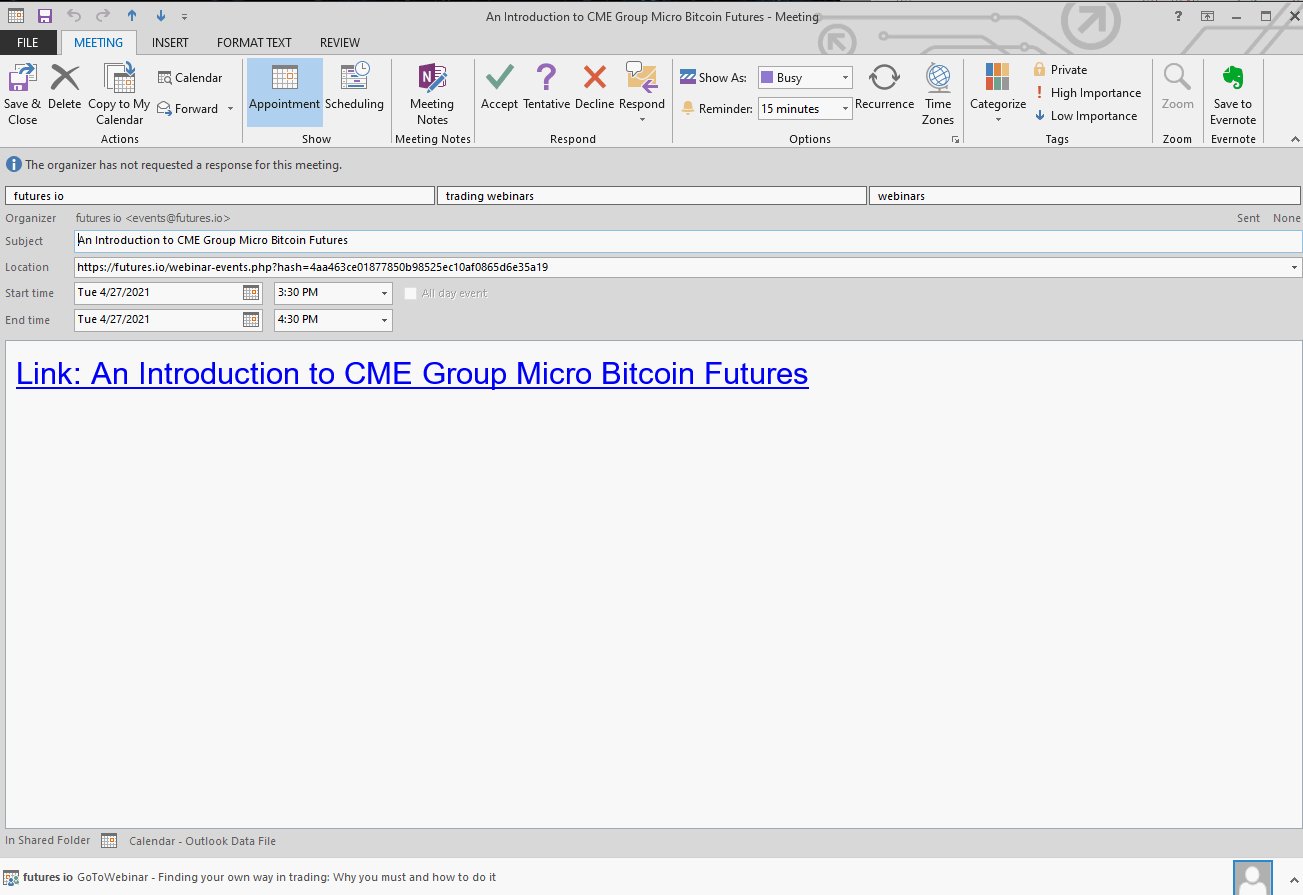Click Save & Close
The height and width of the screenshot is (895, 1303).
[22, 94]
